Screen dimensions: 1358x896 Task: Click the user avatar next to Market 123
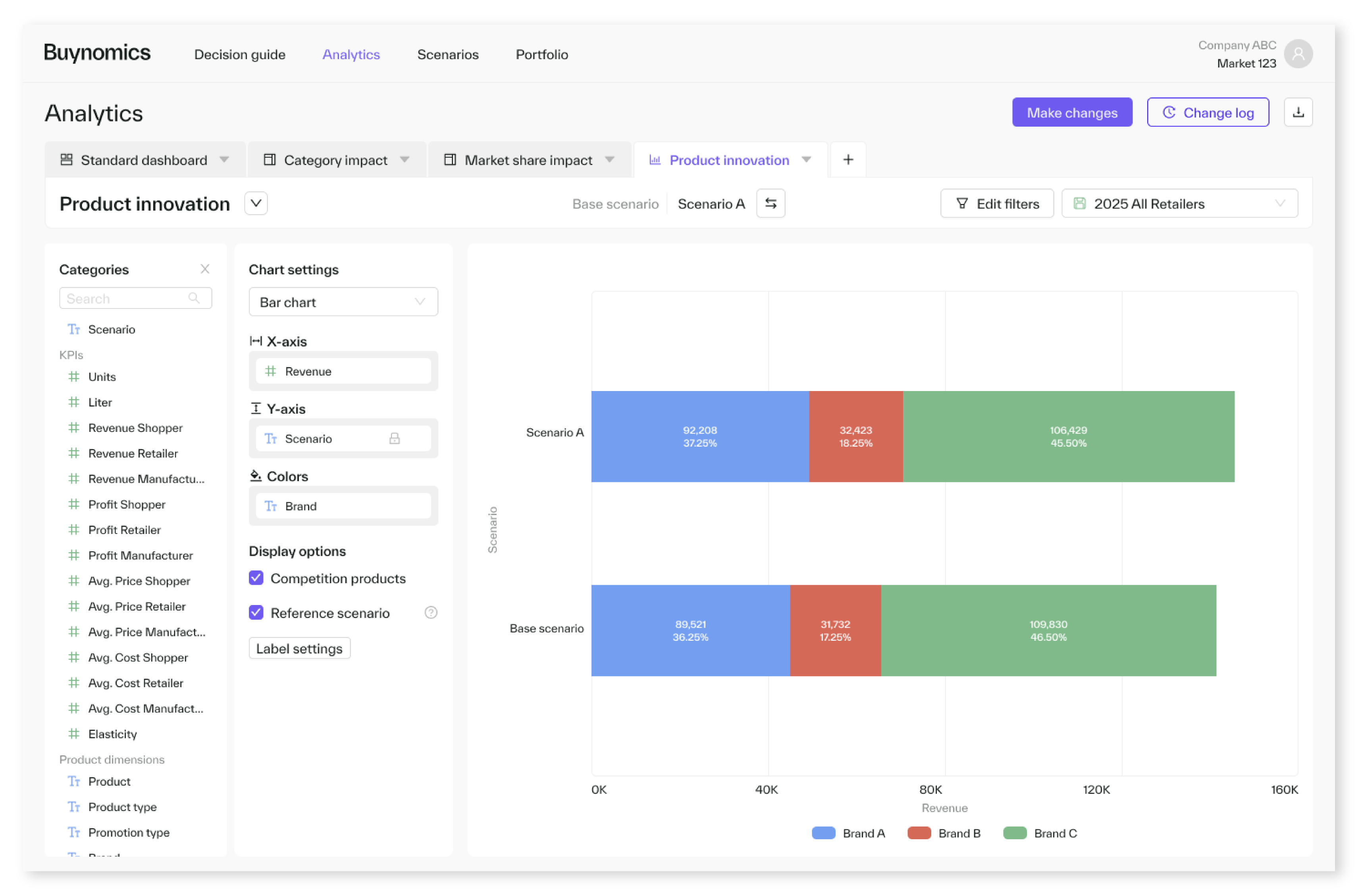click(1298, 53)
